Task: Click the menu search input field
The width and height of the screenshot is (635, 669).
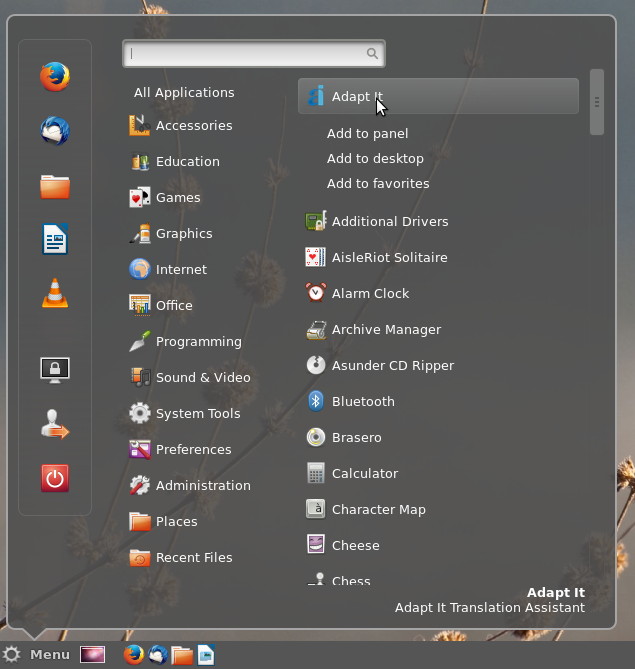Action: (248, 54)
